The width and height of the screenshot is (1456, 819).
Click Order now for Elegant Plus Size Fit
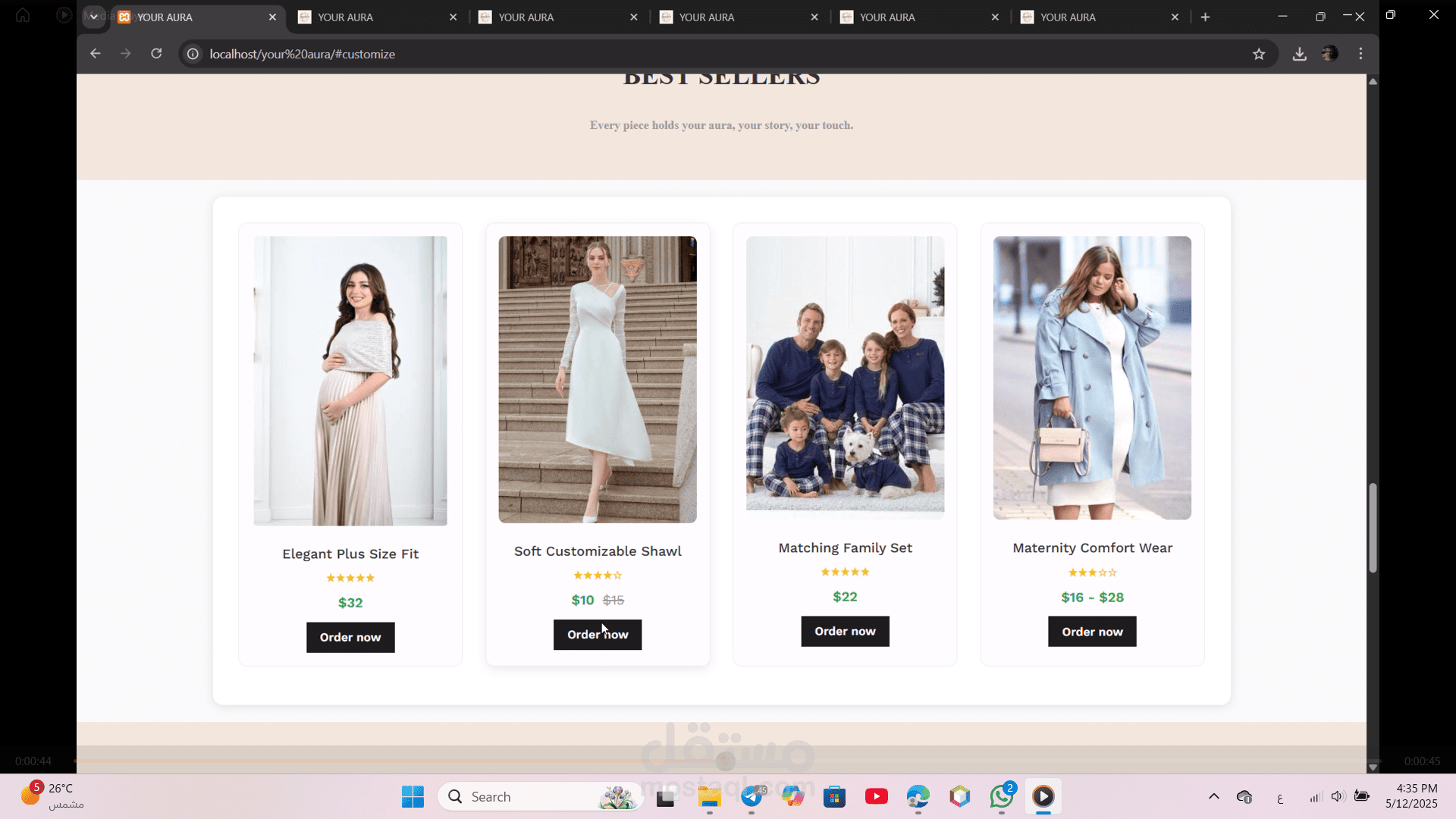(350, 637)
